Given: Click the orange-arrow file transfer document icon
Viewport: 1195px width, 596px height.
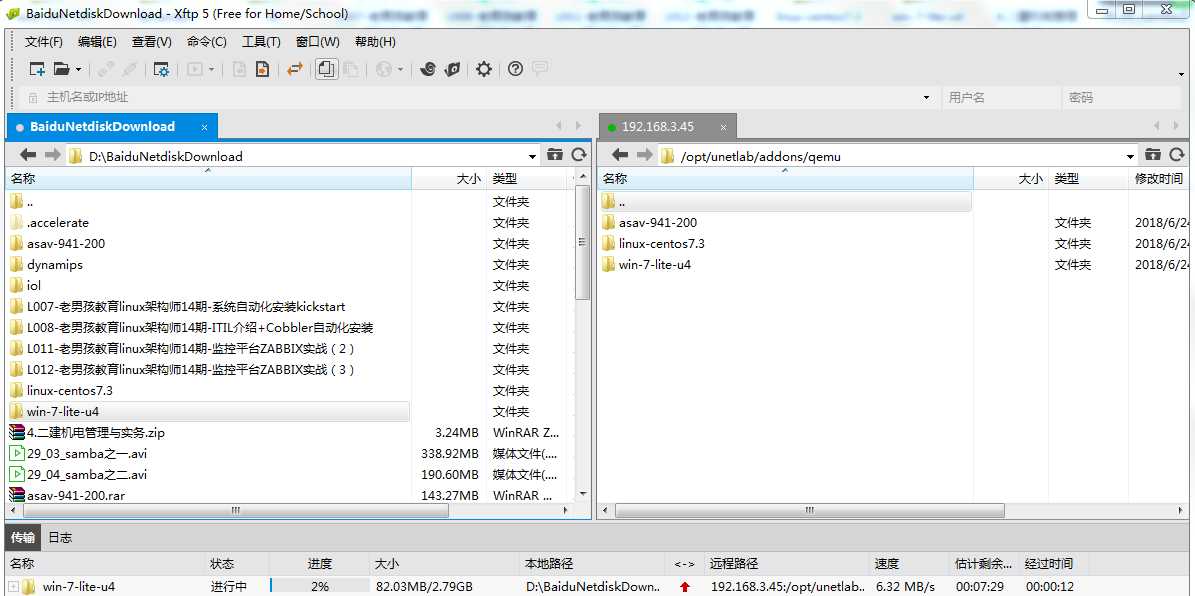Looking at the screenshot, I should pyautogui.click(x=262, y=69).
